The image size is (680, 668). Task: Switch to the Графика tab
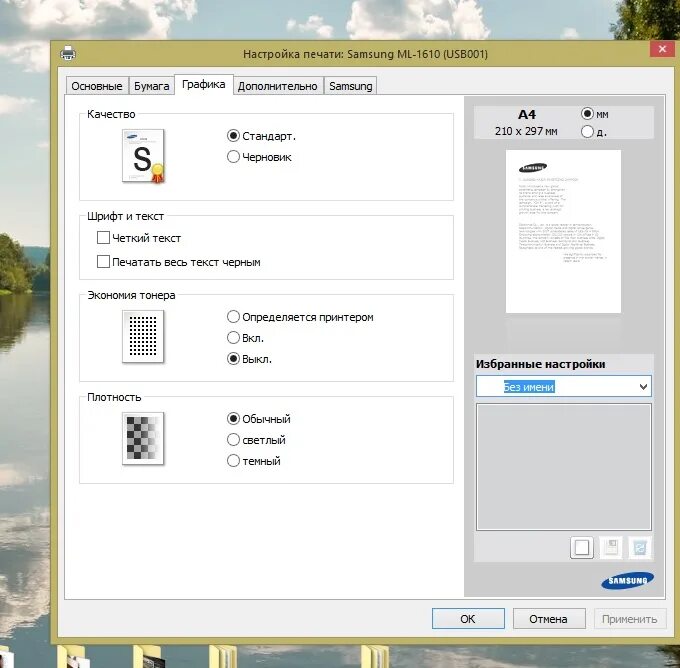[204, 84]
